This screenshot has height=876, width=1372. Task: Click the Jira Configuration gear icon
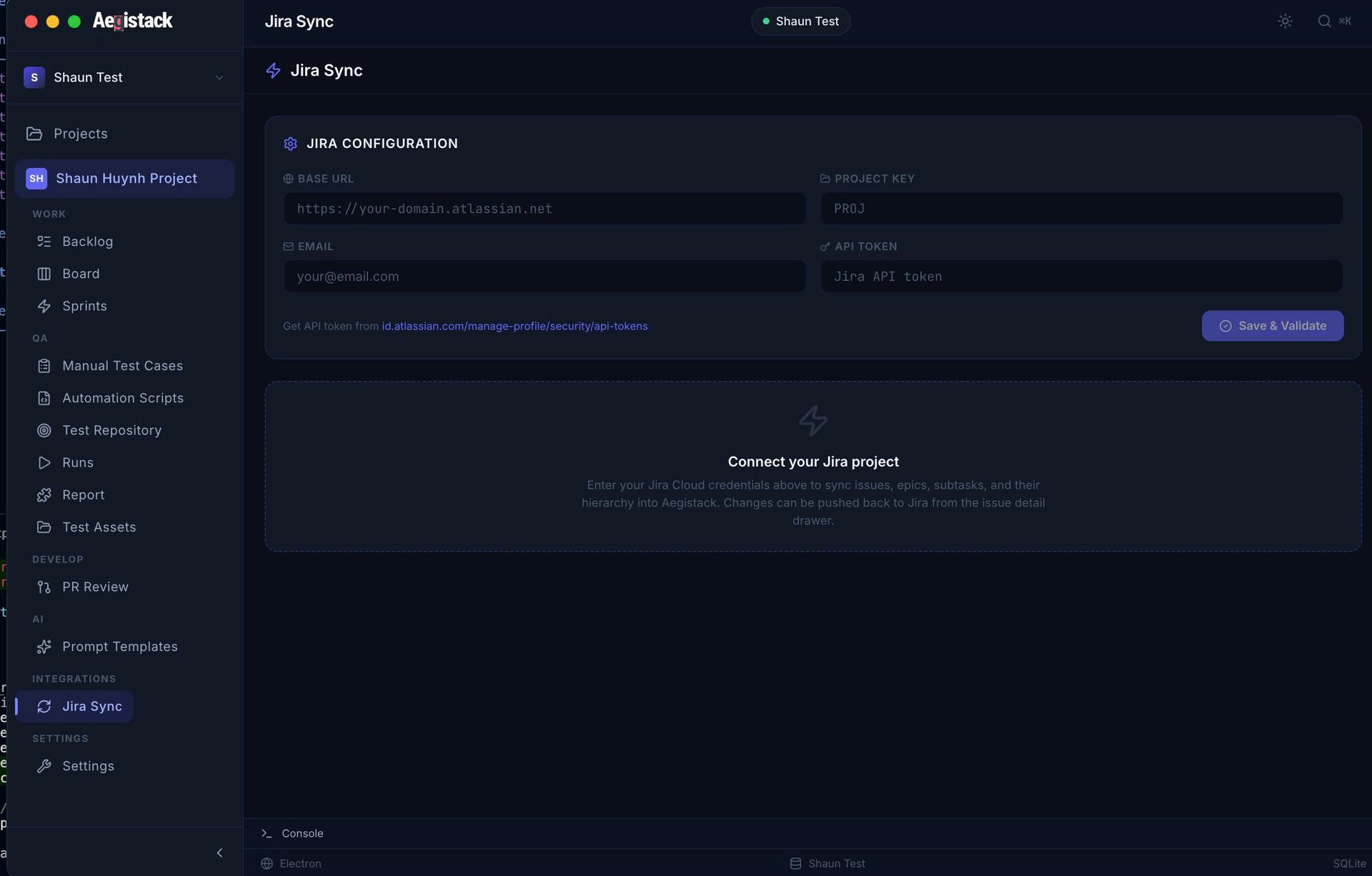pyautogui.click(x=290, y=144)
